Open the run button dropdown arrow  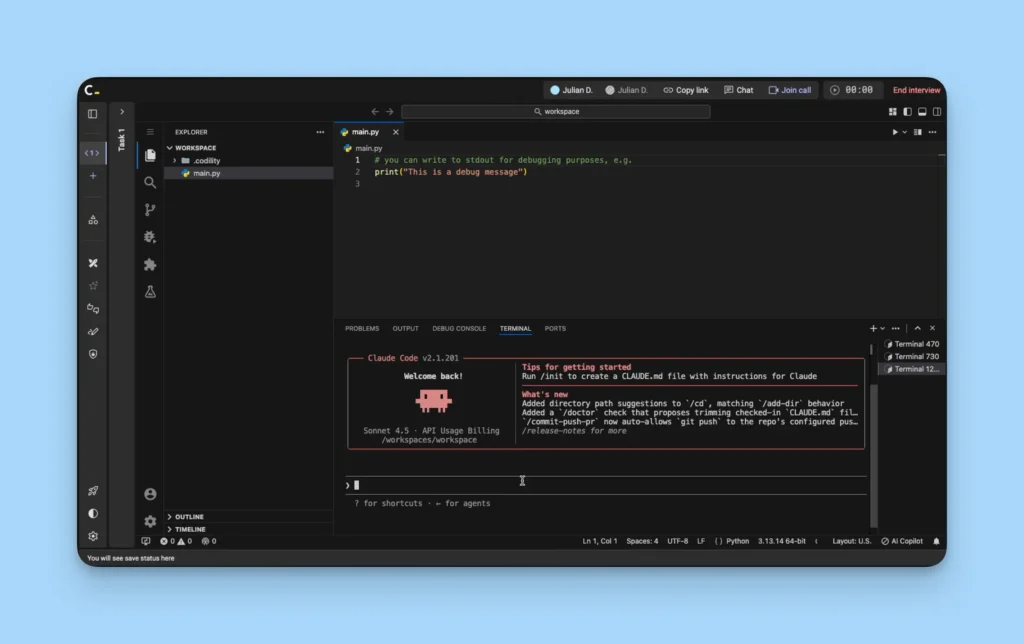tap(904, 132)
